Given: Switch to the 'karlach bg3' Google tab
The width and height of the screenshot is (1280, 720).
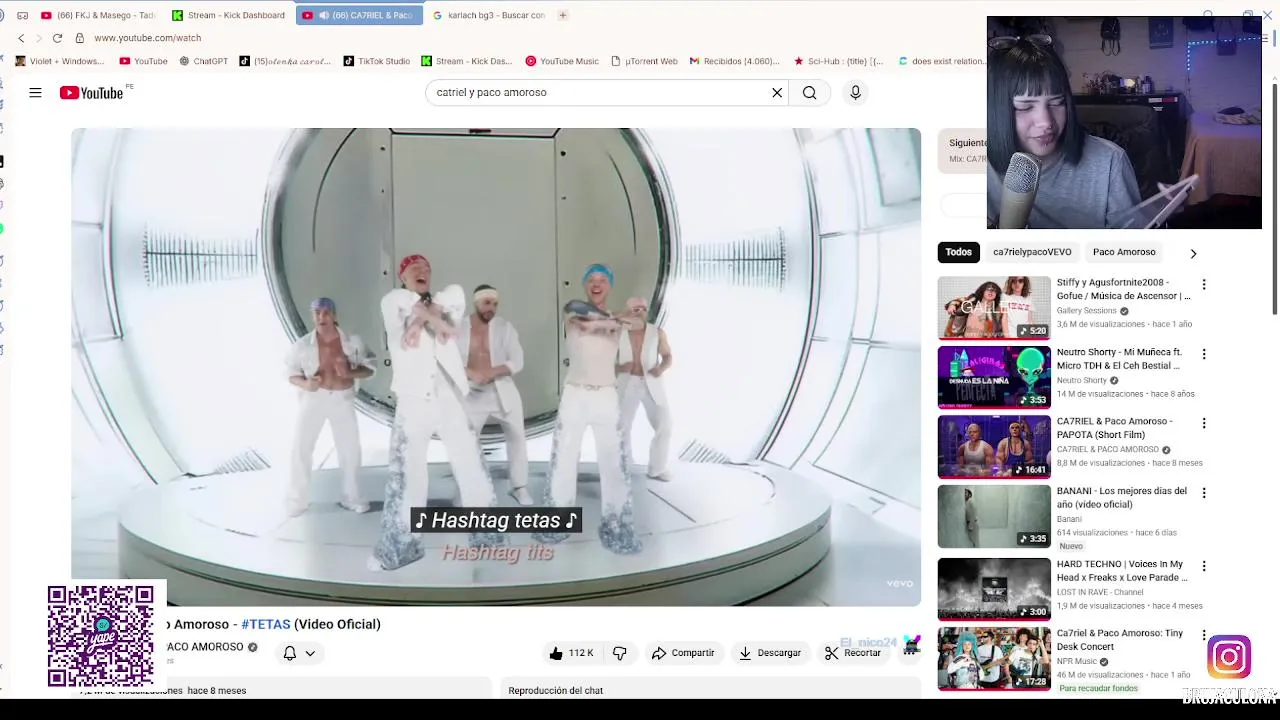Looking at the screenshot, I should pos(490,15).
